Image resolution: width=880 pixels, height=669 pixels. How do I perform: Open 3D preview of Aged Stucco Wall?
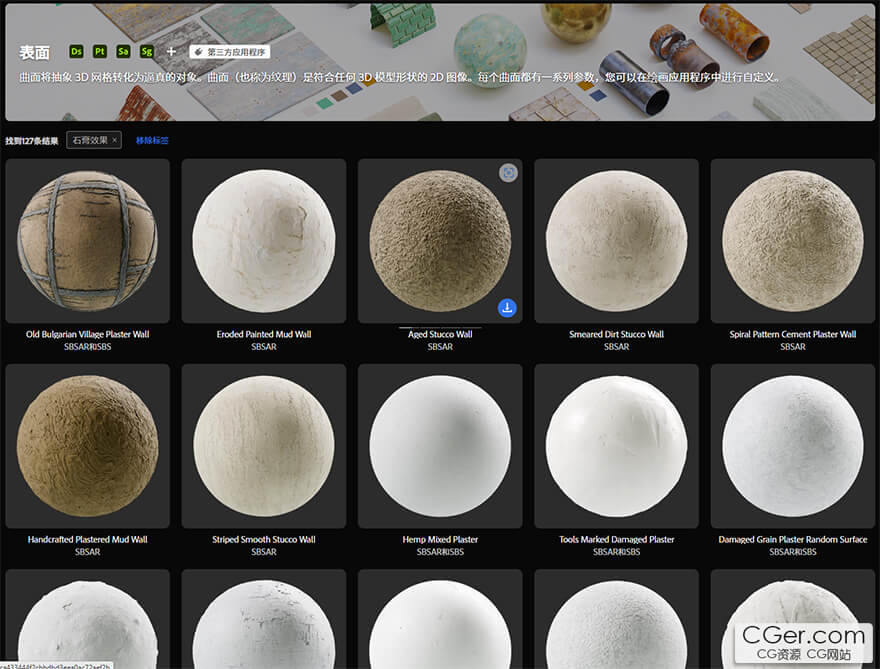click(x=508, y=173)
